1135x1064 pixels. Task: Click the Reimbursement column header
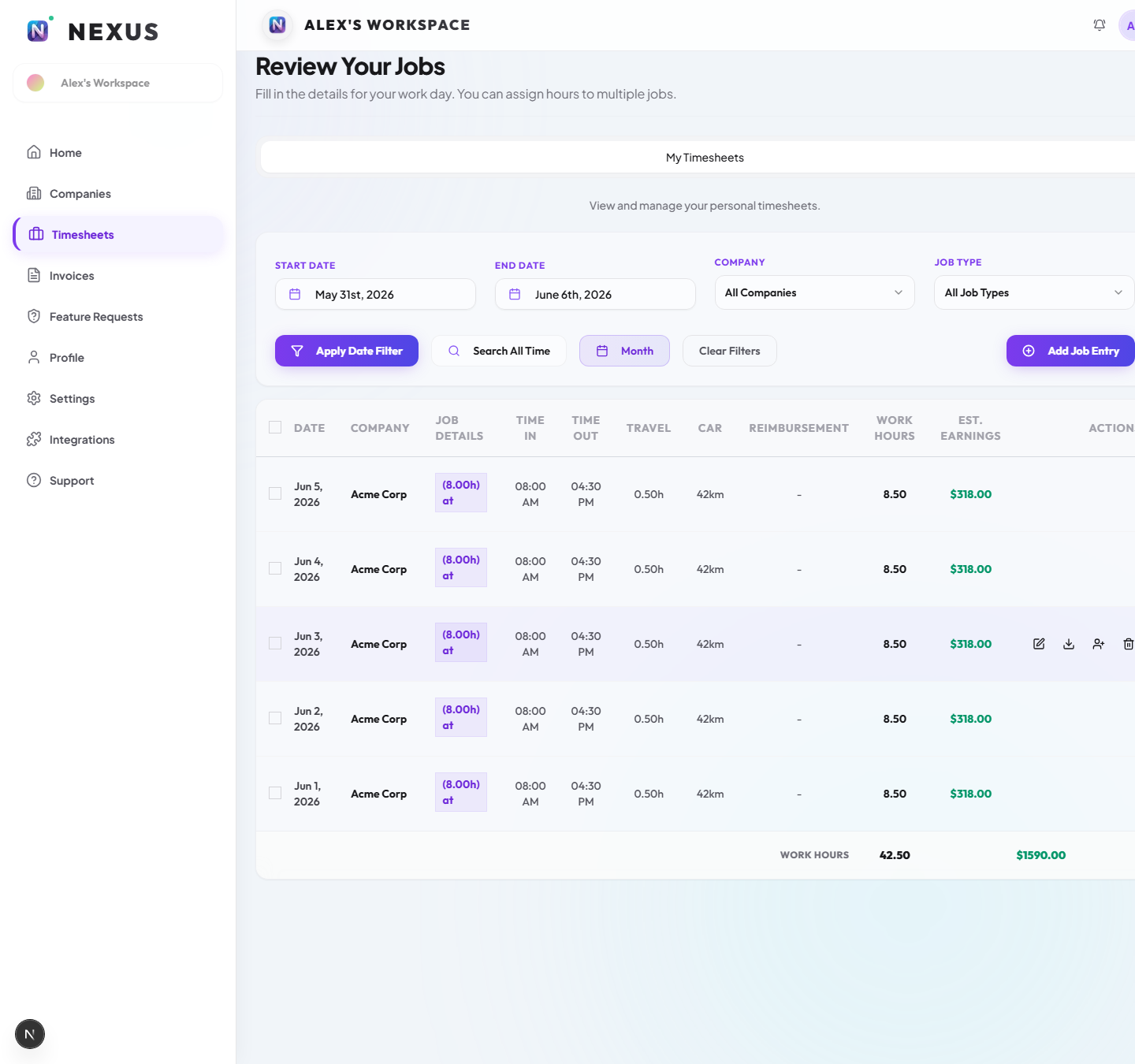pyautogui.click(x=798, y=428)
